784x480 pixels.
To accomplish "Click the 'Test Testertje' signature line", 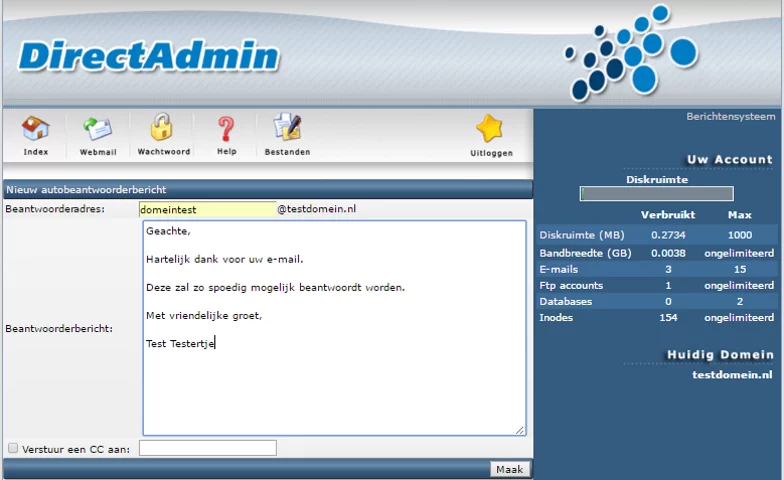I will (x=180, y=344).
